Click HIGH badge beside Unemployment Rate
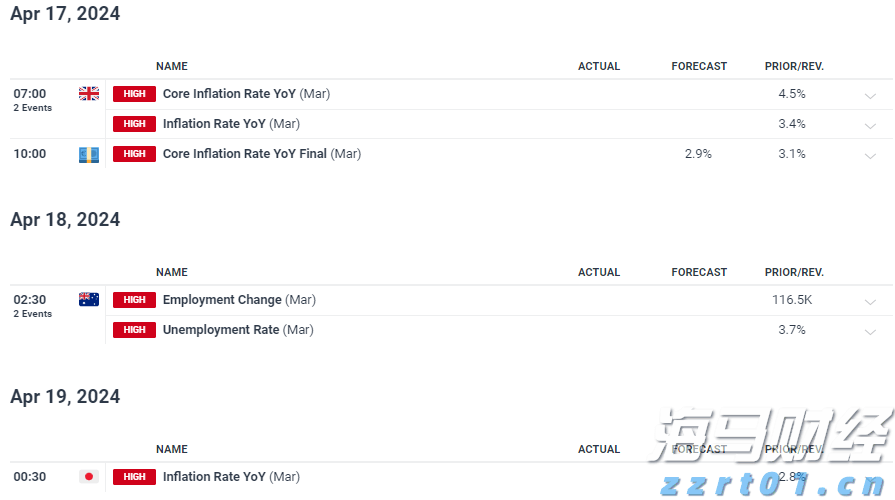The height and width of the screenshot is (500, 895). pyautogui.click(x=134, y=330)
